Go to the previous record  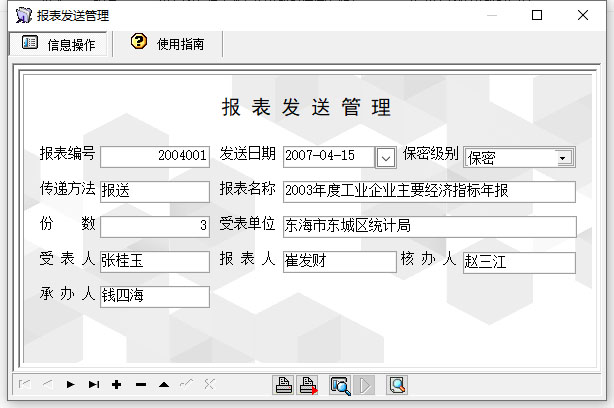click(x=47, y=385)
